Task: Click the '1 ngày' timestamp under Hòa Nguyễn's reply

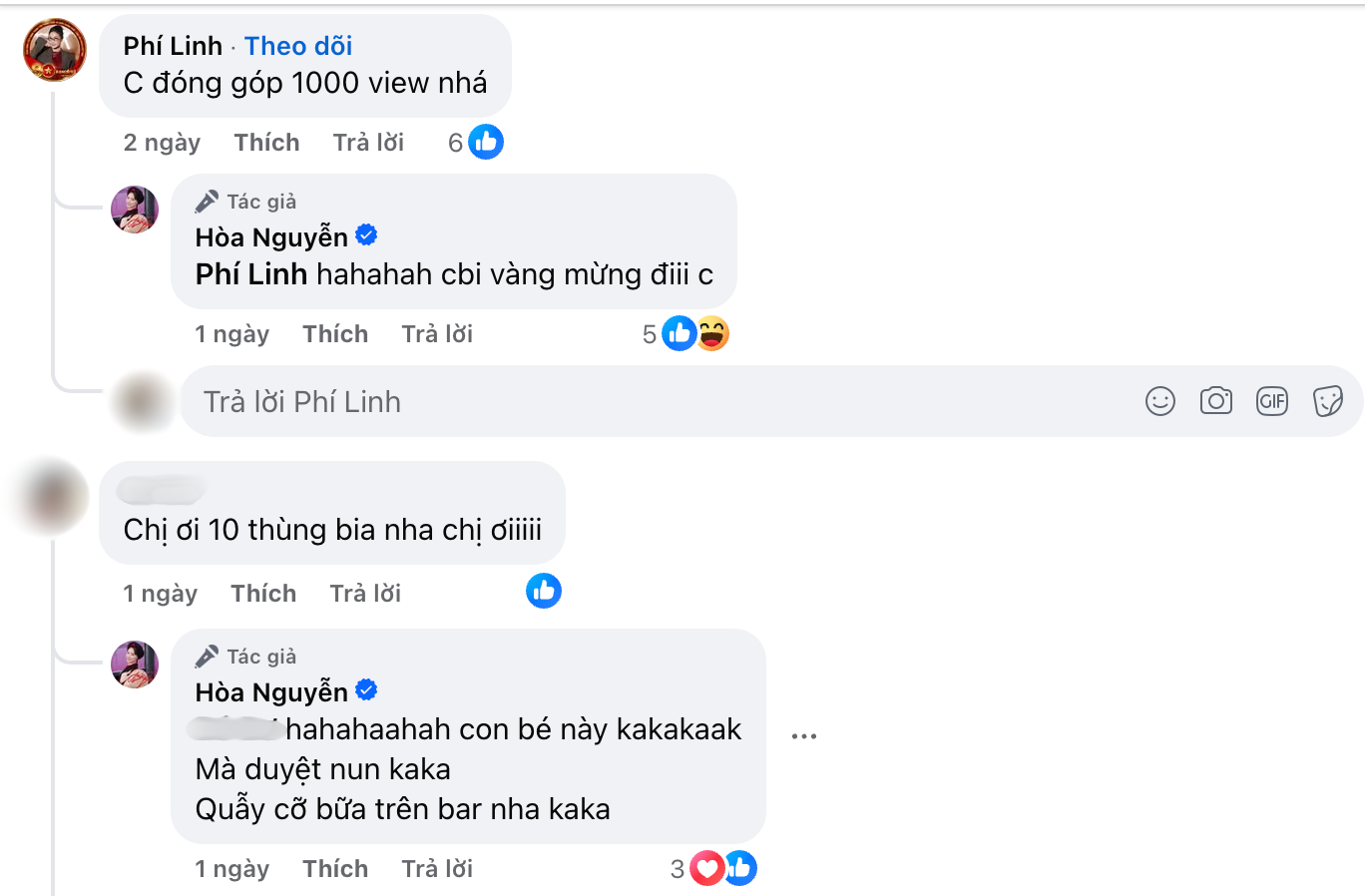Action: (231, 333)
